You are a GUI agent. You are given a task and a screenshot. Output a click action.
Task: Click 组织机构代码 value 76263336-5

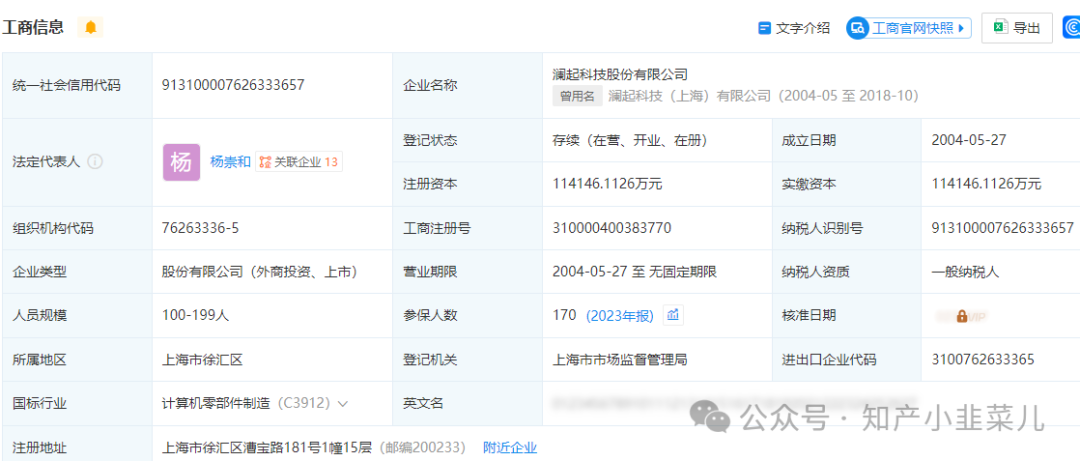pos(200,228)
